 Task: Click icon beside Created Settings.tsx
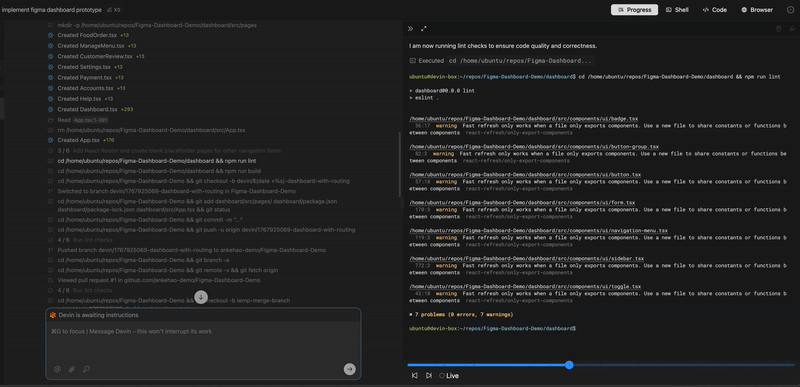[50, 67]
